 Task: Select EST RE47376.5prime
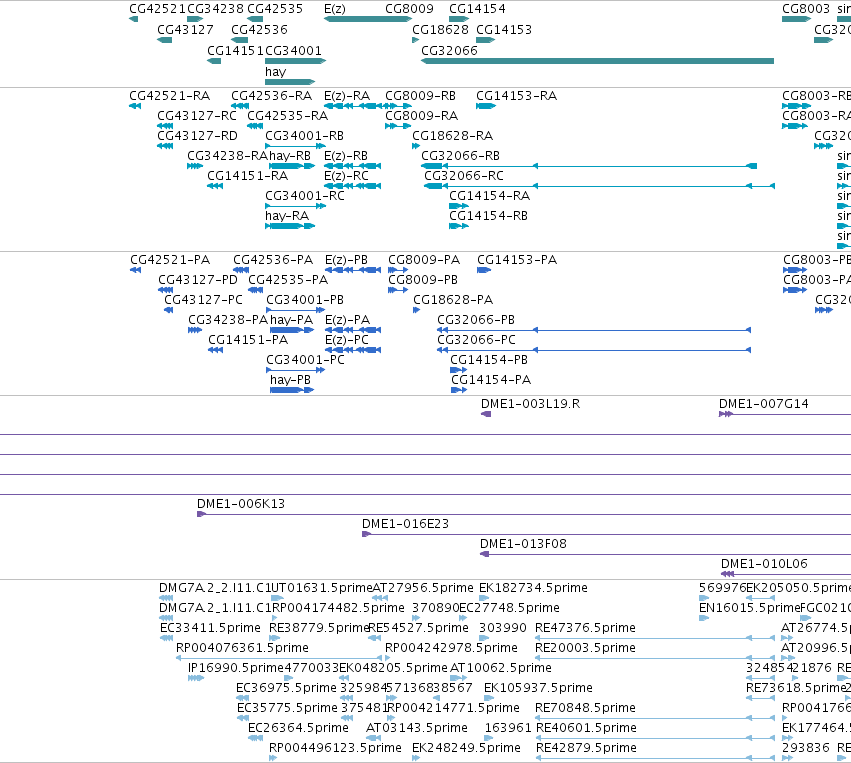pyautogui.click(x=655, y=638)
